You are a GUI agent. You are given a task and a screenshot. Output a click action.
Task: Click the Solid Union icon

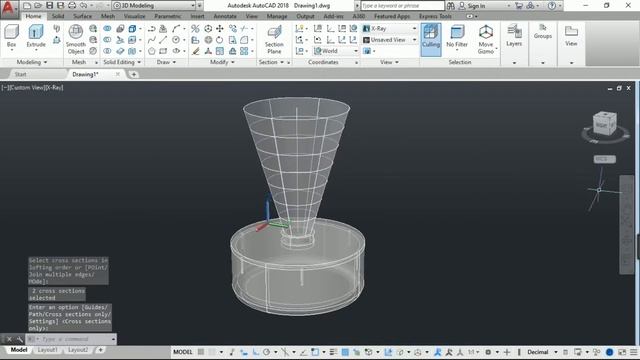[107, 29]
